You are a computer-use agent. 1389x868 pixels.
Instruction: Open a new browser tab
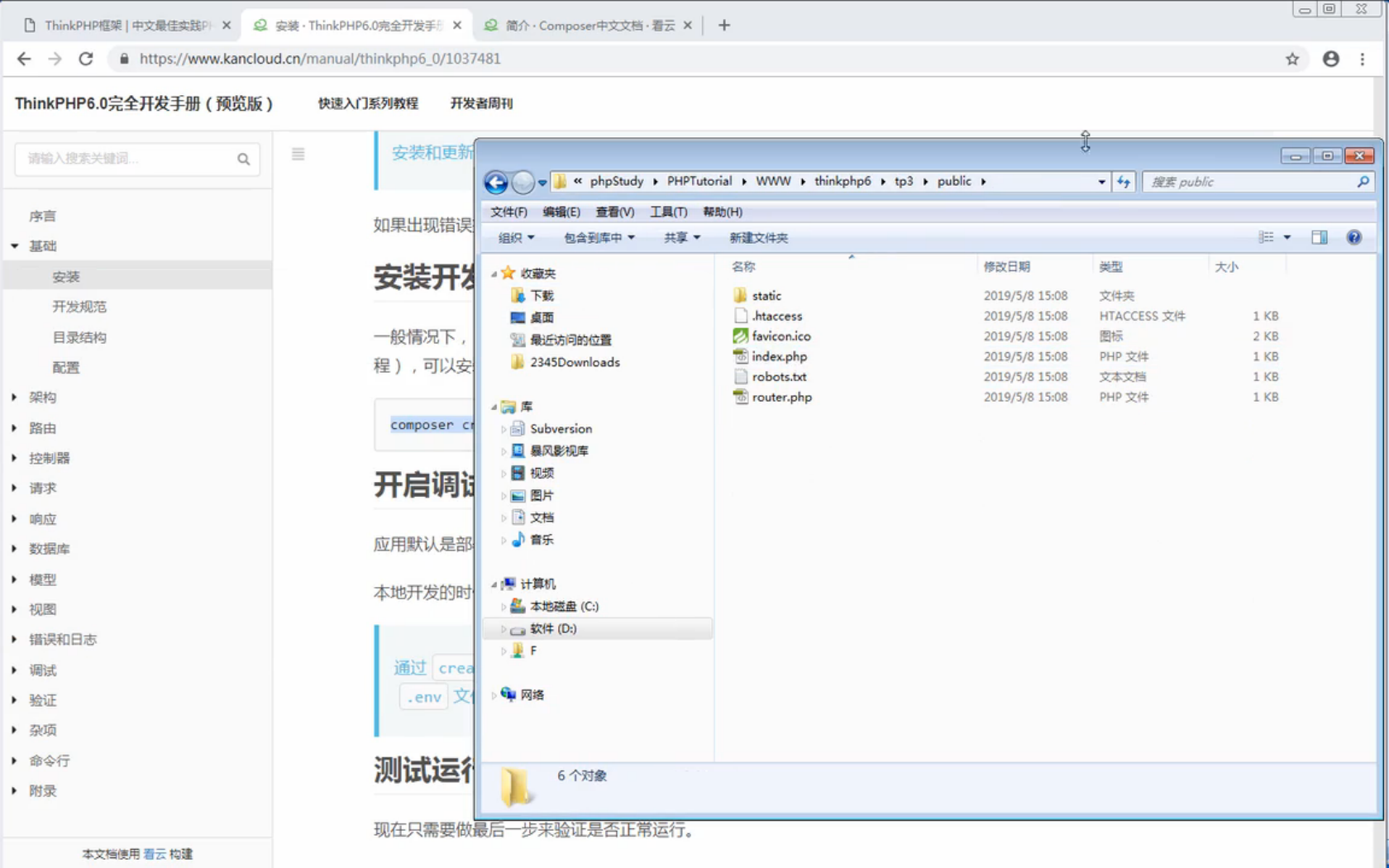pos(724,26)
